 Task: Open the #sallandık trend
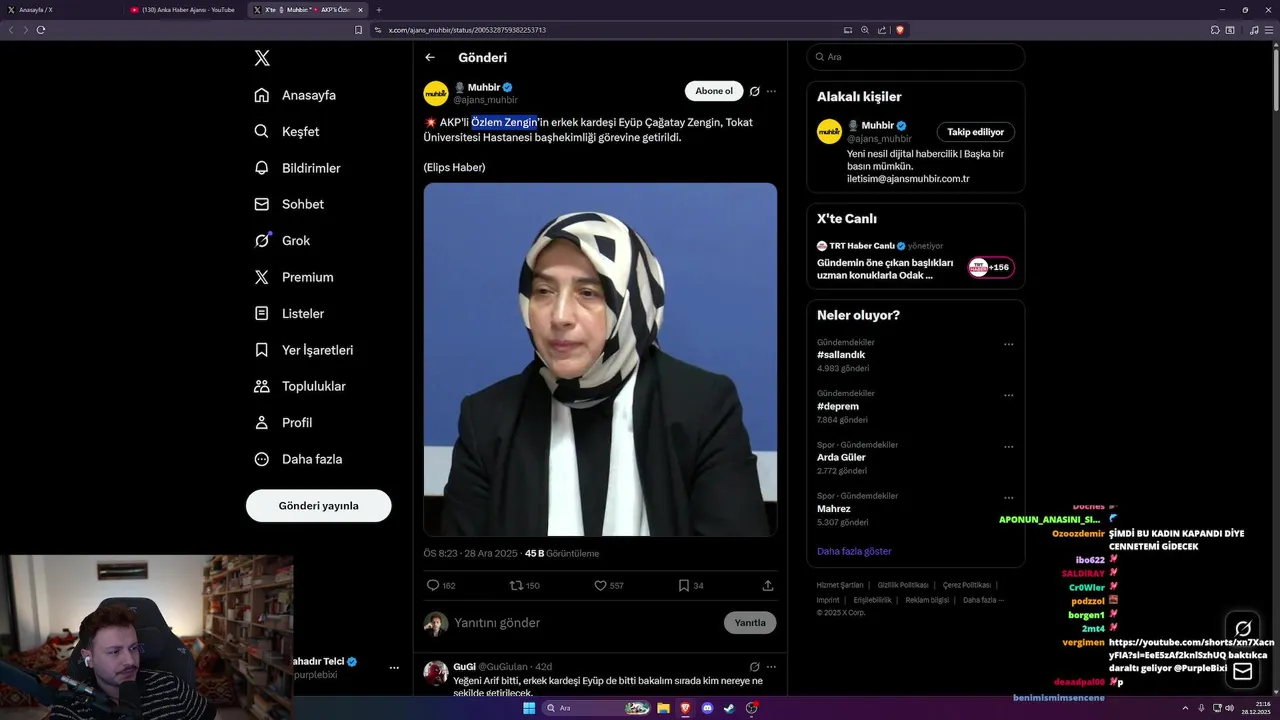[841, 355]
